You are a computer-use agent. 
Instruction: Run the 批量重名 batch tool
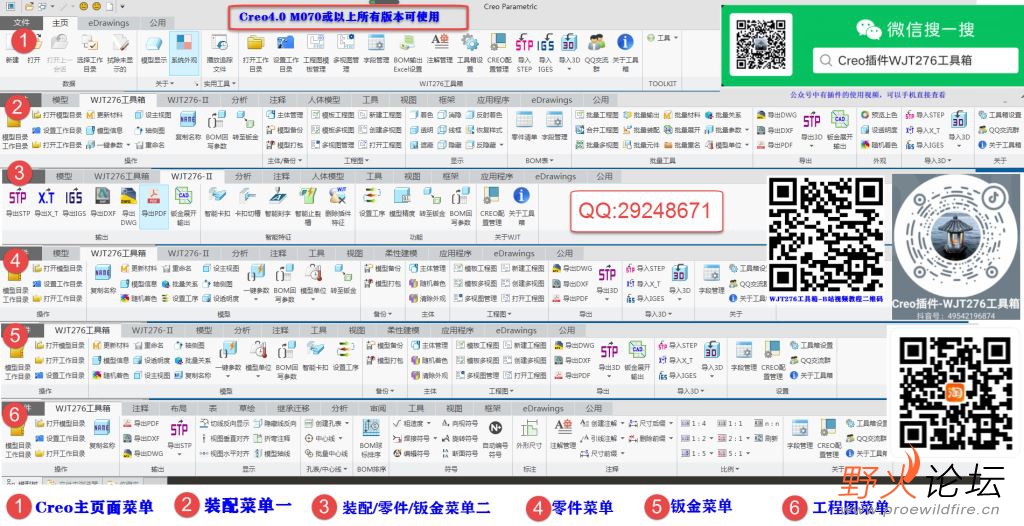point(682,145)
